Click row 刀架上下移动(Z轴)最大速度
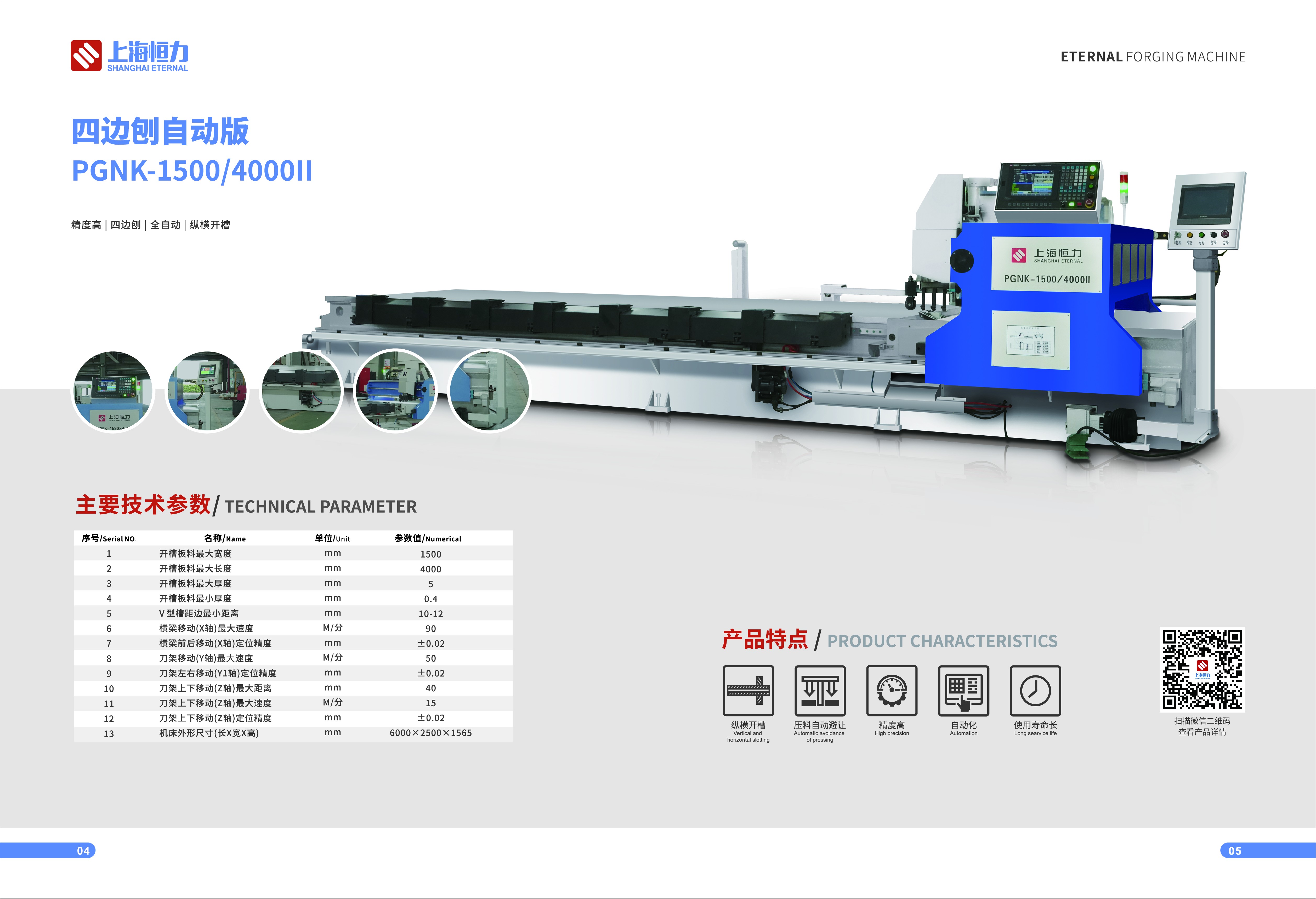The image size is (1316, 899). coord(293,703)
